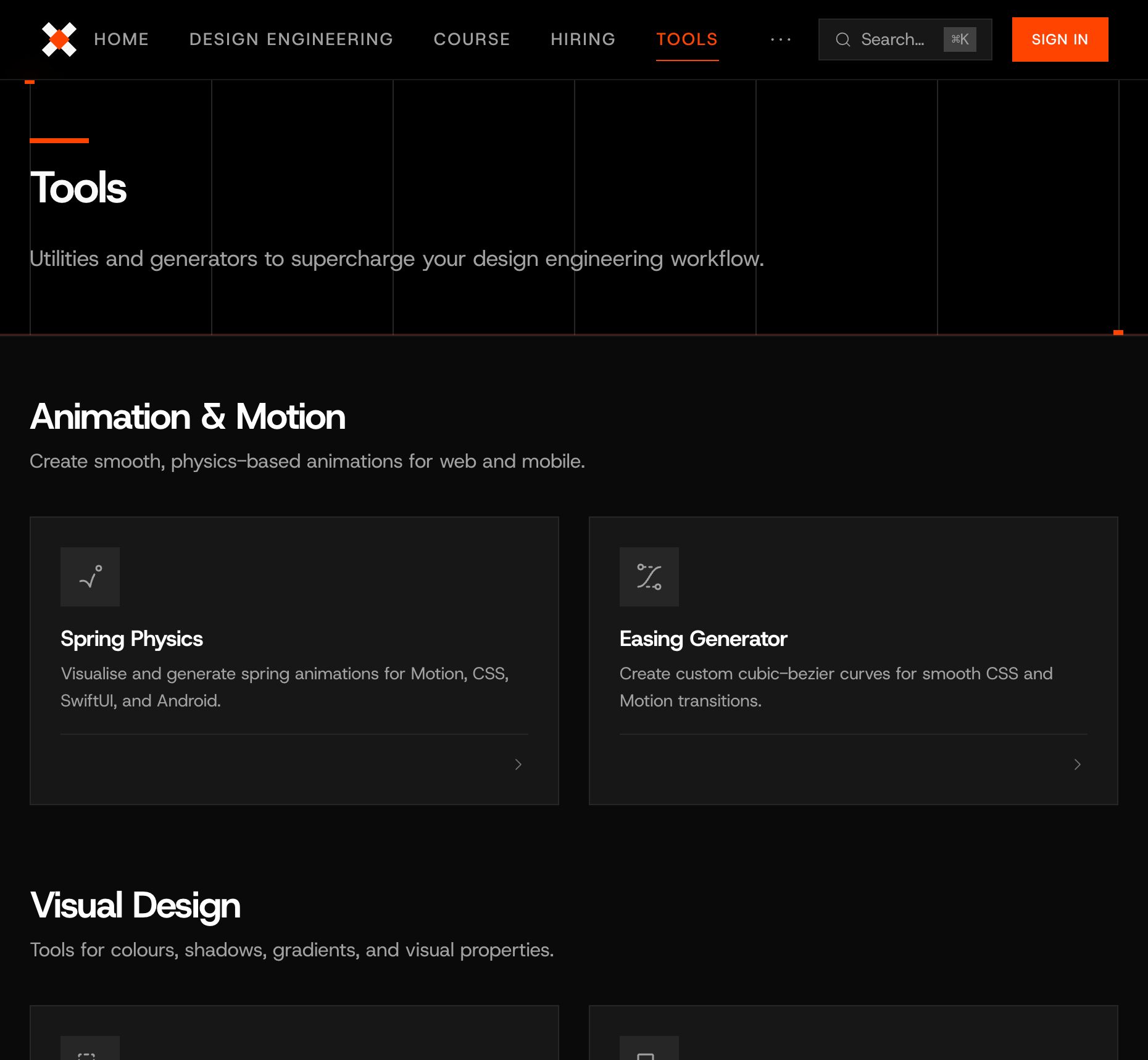This screenshot has width=1148, height=1060.
Task: Click the Animation & Motion heading
Action: tap(188, 417)
